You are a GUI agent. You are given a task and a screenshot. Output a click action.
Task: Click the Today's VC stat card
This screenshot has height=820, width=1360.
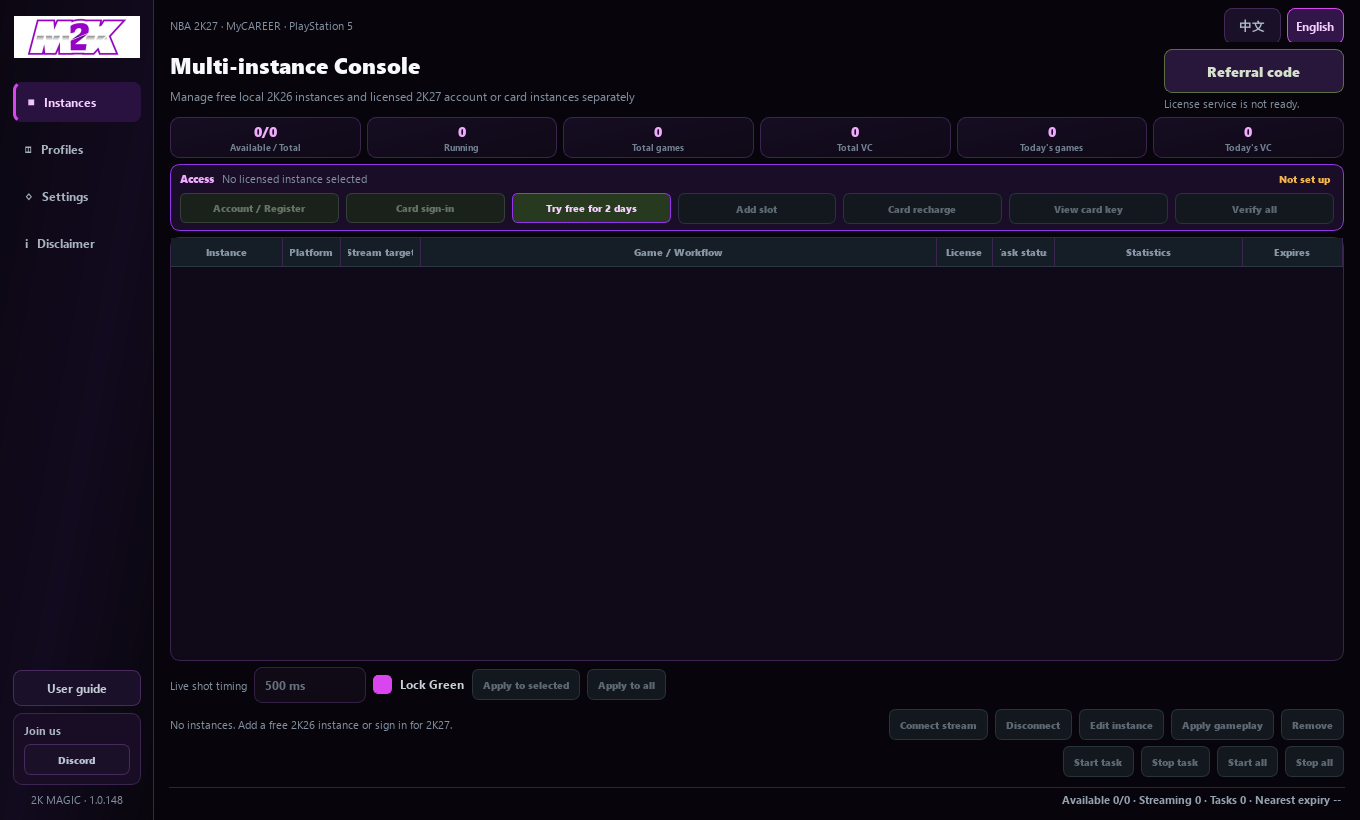[x=1248, y=138]
